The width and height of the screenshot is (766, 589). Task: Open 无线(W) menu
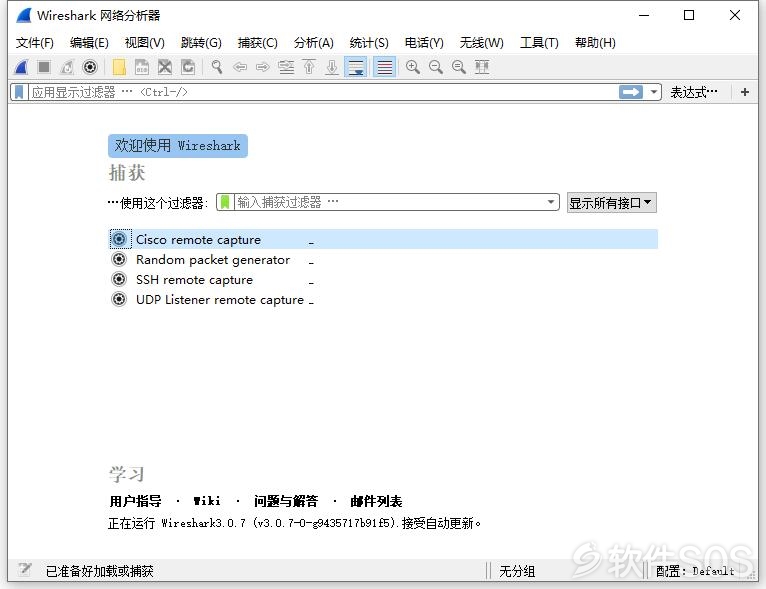point(481,43)
